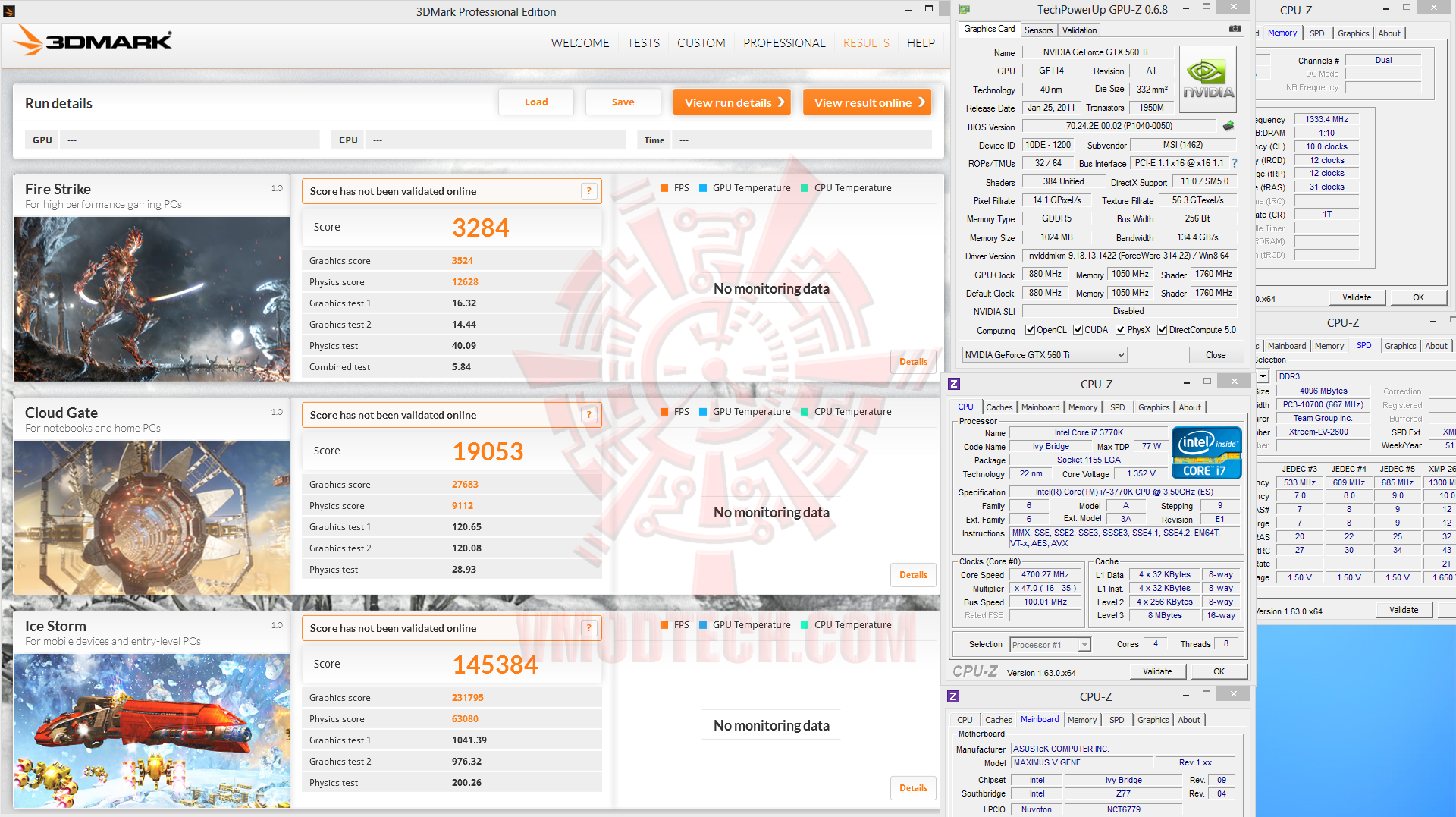Screen dimensions: 1456x817
Task: Open Details for the Ice Storm result
Action: pos(913,788)
